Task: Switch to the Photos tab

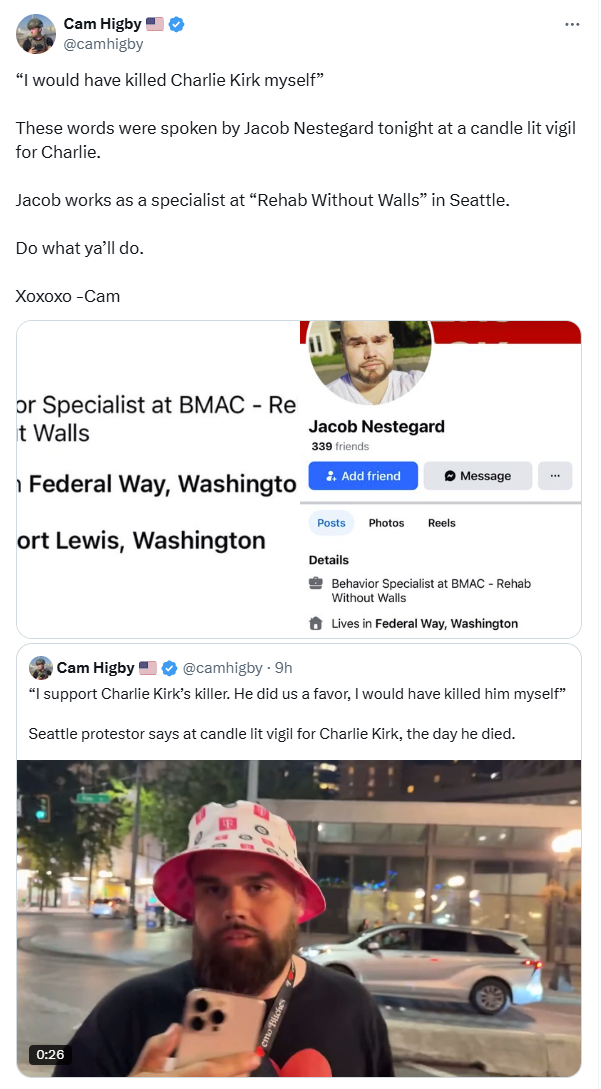Action: tap(386, 523)
